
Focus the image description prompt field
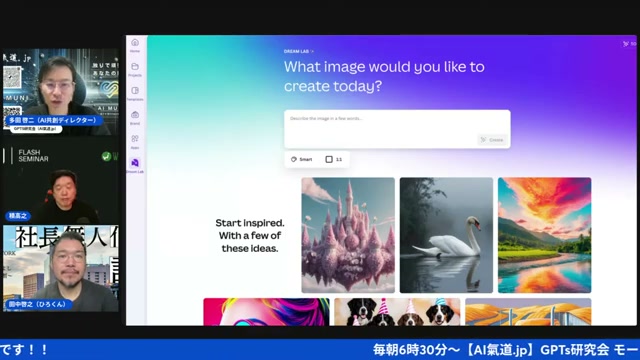pos(397,129)
